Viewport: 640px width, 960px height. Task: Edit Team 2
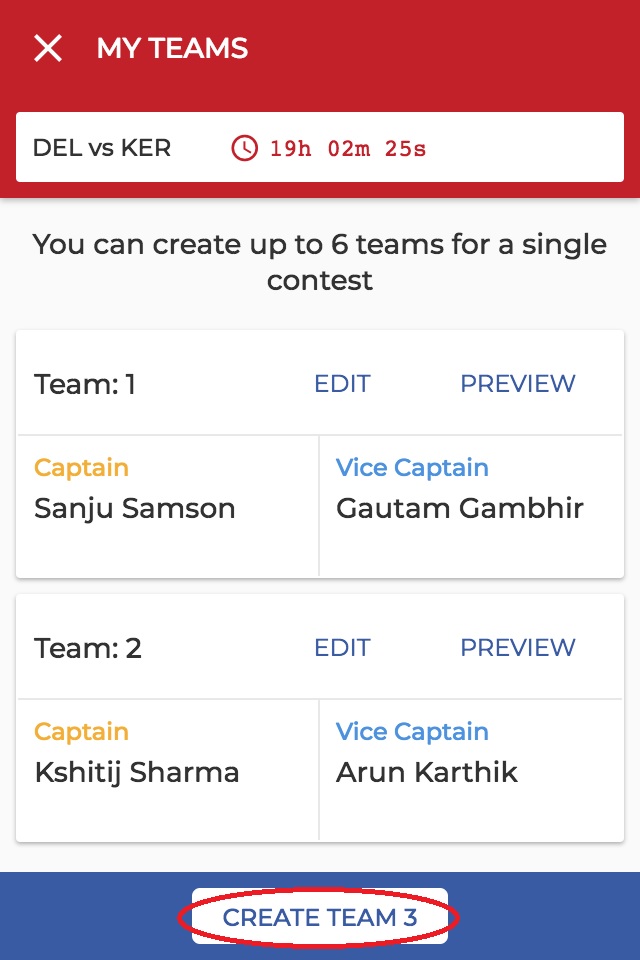click(x=342, y=648)
